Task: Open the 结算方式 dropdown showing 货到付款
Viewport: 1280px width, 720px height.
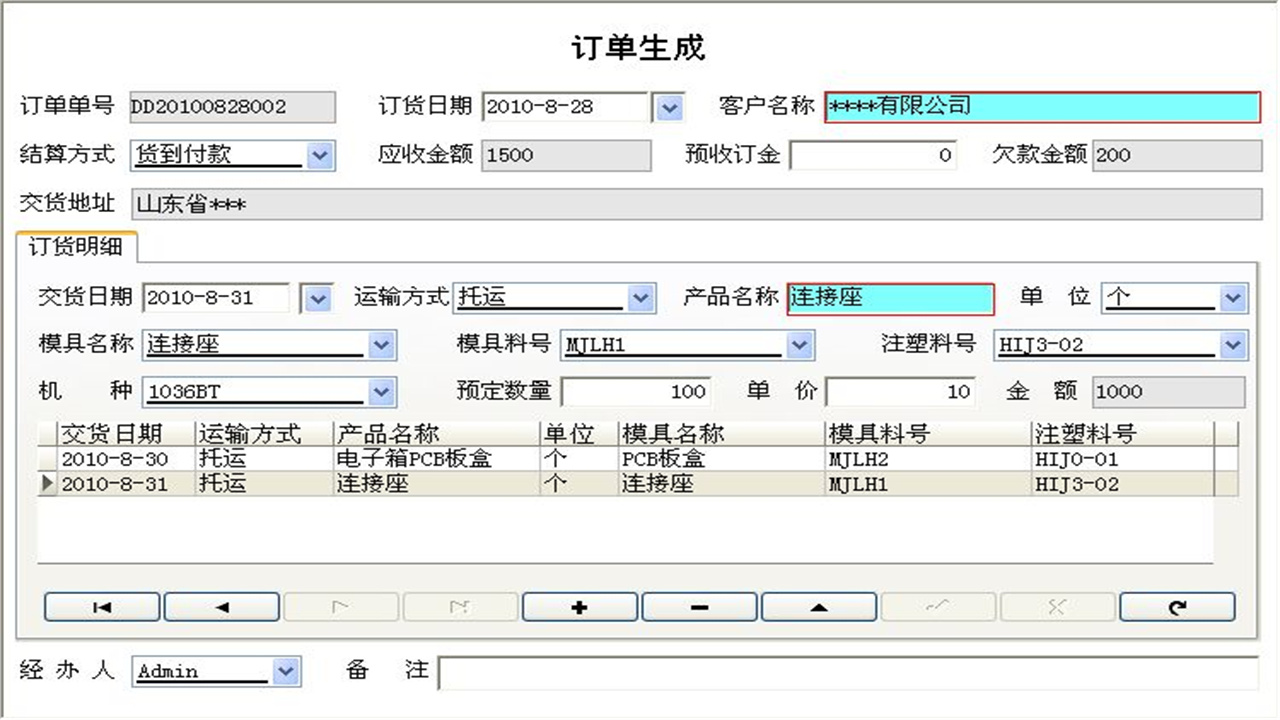Action: coord(320,156)
